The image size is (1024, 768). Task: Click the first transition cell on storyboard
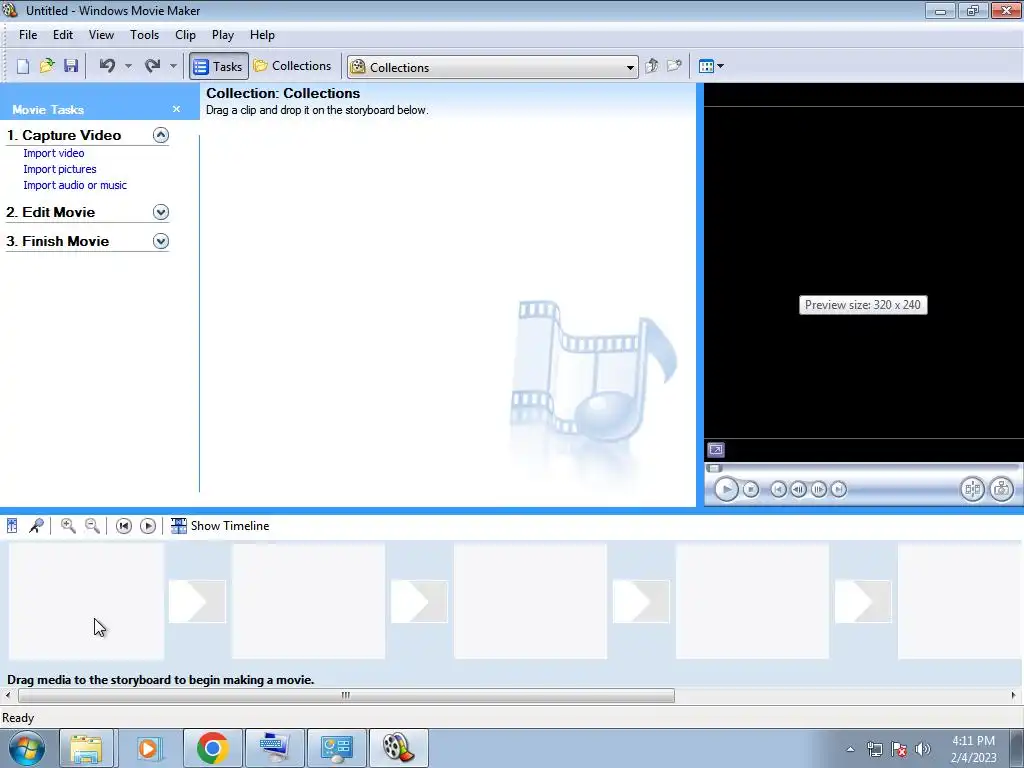[x=197, y=601]
